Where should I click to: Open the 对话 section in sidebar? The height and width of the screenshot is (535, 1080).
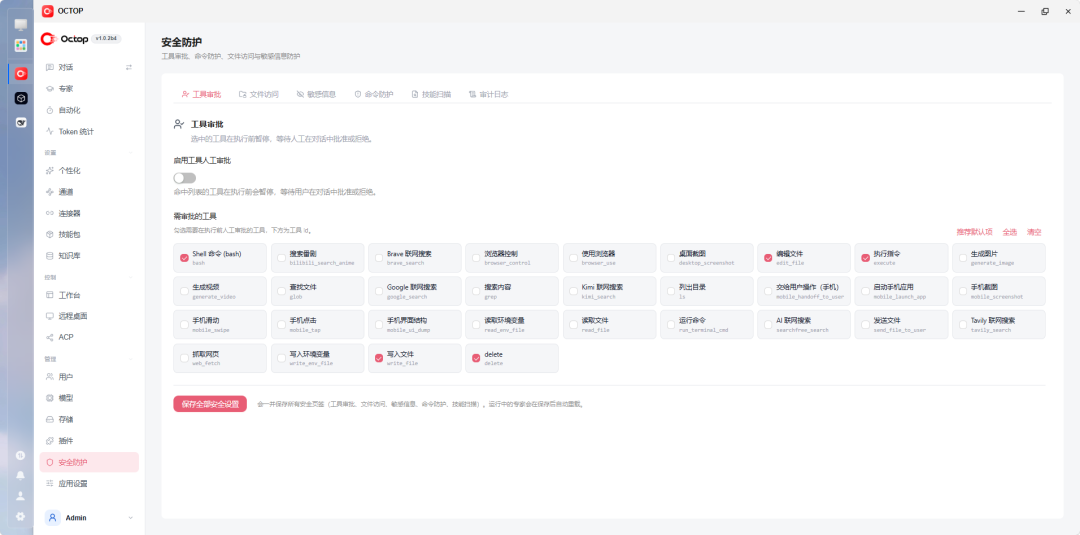(89, 67)
